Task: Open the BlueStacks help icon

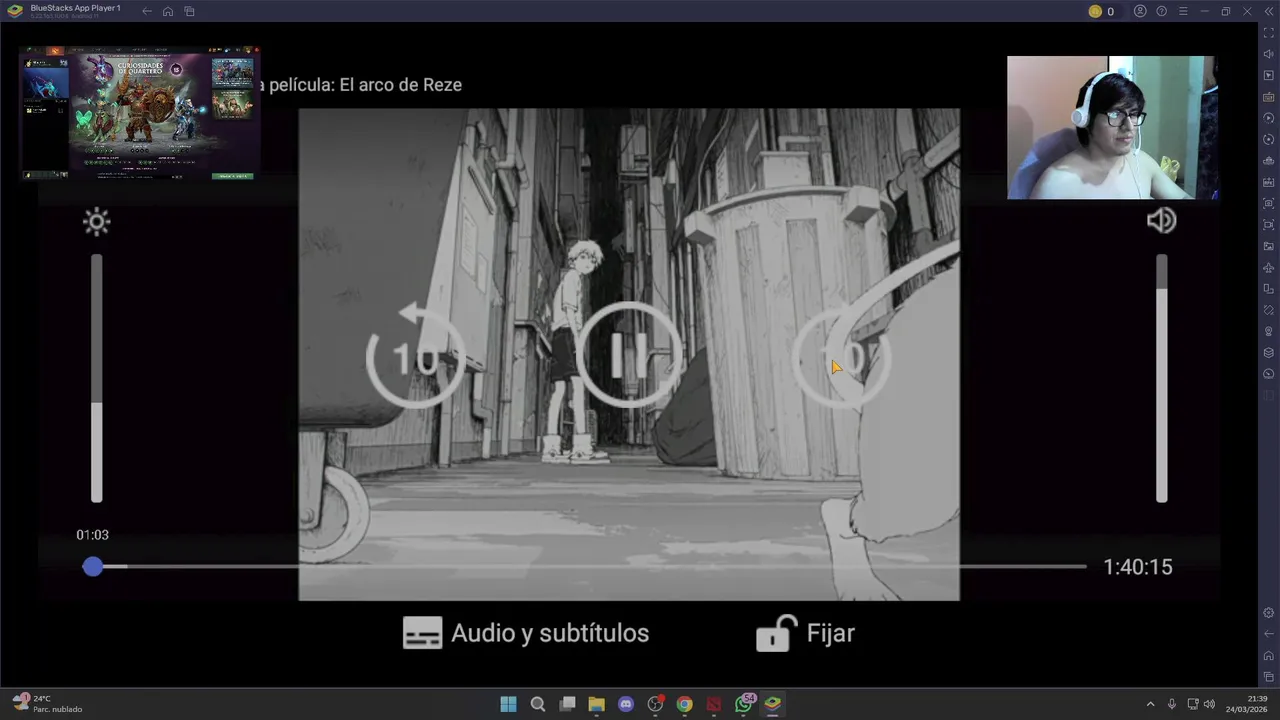Action: (x=1161, y=11)
